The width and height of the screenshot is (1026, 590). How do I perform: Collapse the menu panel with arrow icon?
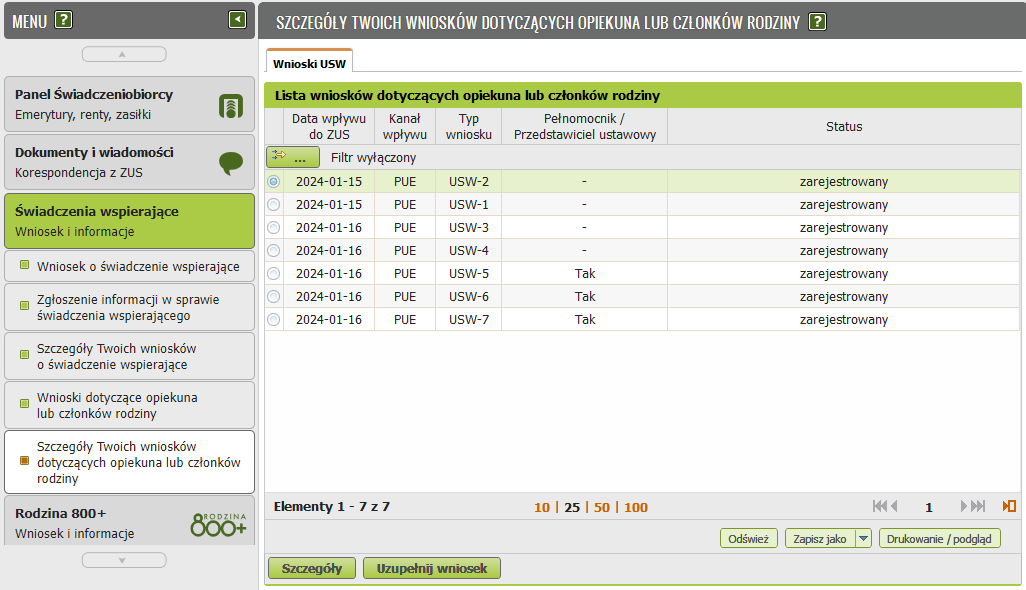pos(238,20)
